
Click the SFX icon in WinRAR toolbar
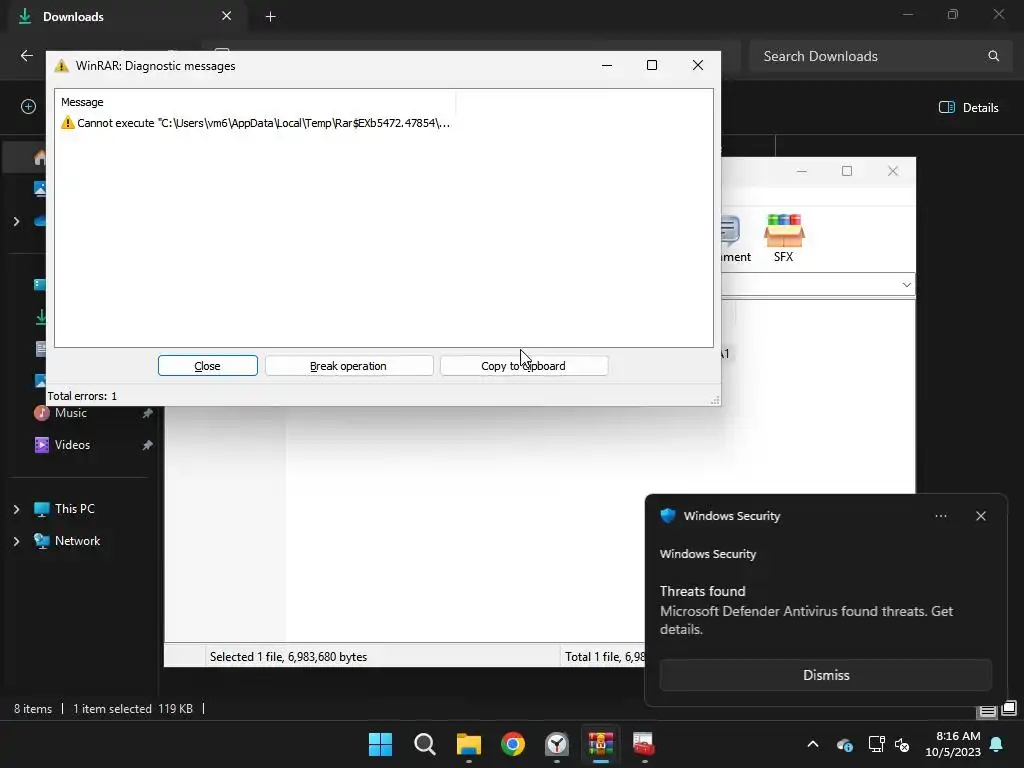(x=784, y=238)
